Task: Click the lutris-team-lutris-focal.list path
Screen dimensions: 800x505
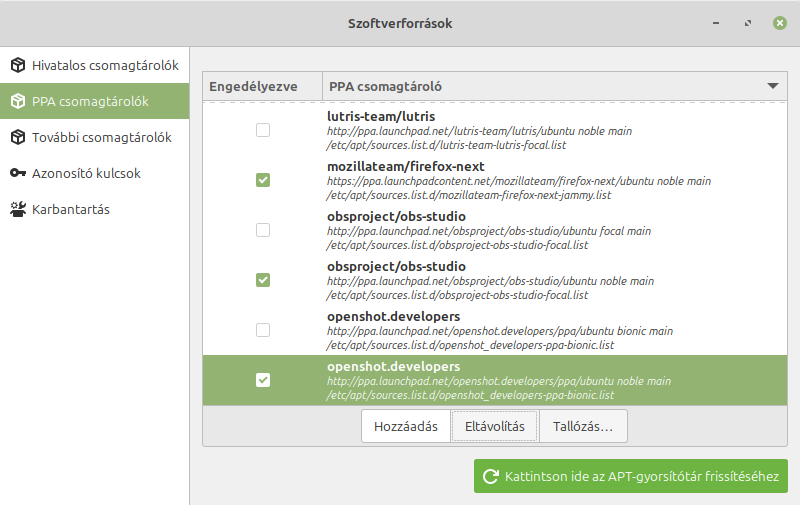Action: [x=446, y=145]
